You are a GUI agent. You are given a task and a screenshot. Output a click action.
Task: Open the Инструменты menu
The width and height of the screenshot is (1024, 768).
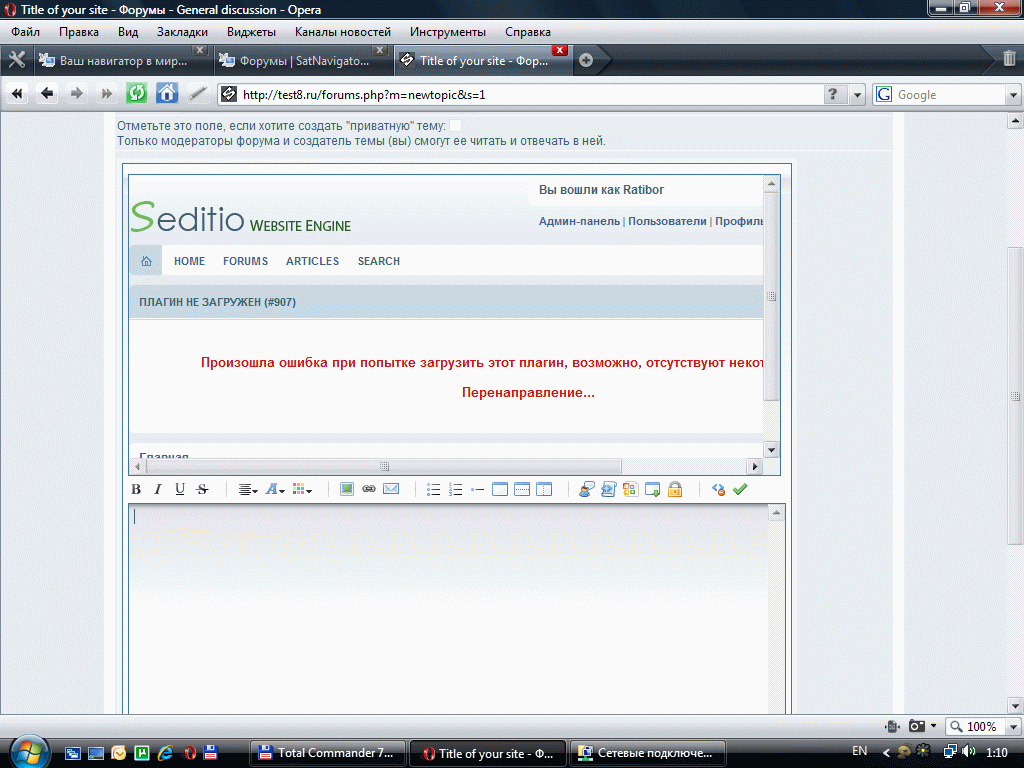[448, 32]
